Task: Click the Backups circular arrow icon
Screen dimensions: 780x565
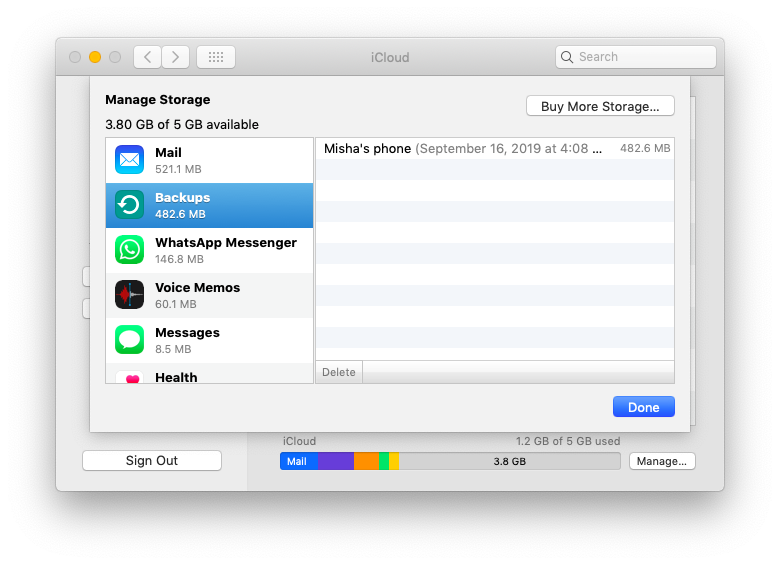Action: 130,205
